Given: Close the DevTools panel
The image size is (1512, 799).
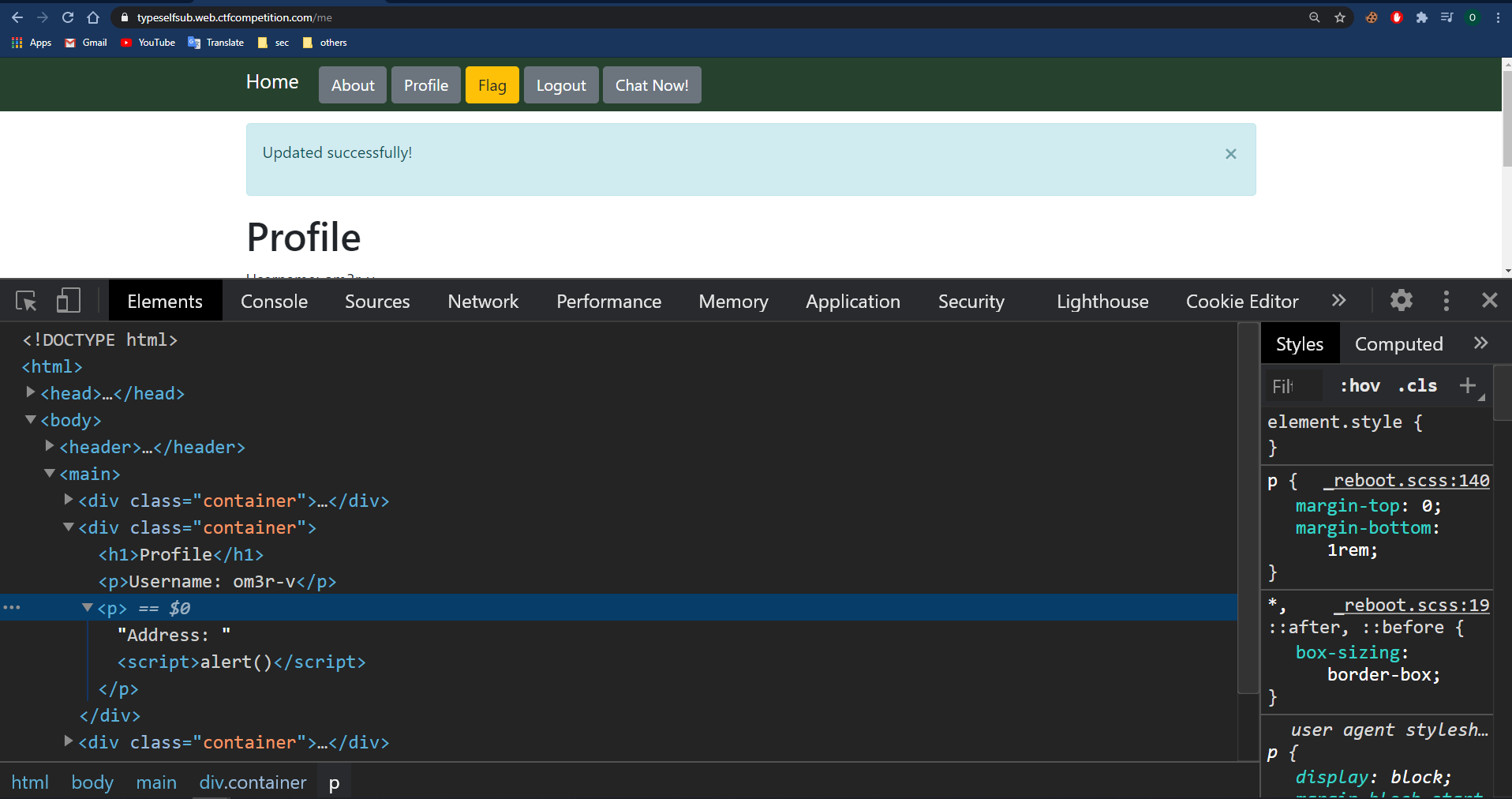Looking at the screenshot, I should 1490,300.
